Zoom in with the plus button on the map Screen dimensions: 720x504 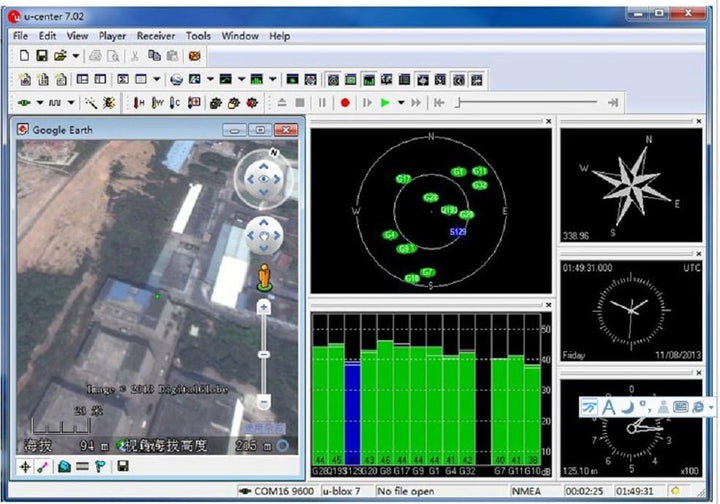click(264, 308)
